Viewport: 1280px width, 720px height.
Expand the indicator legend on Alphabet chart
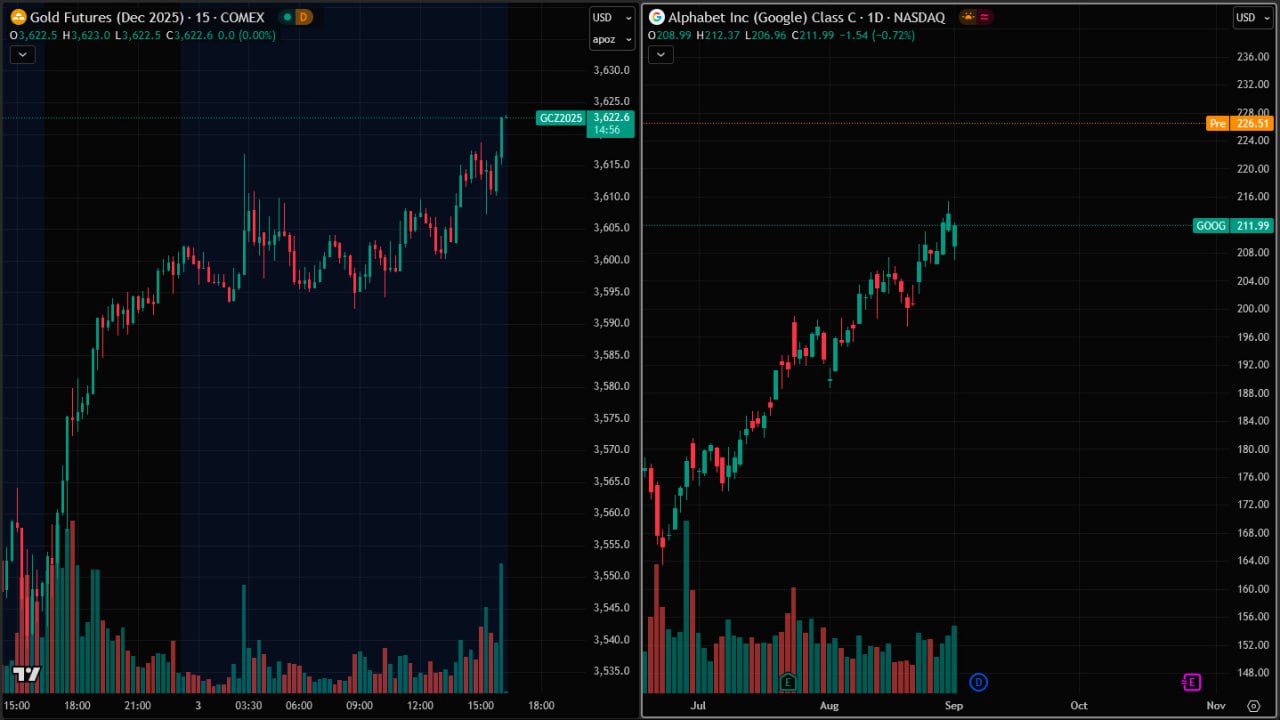click(660, 54)
